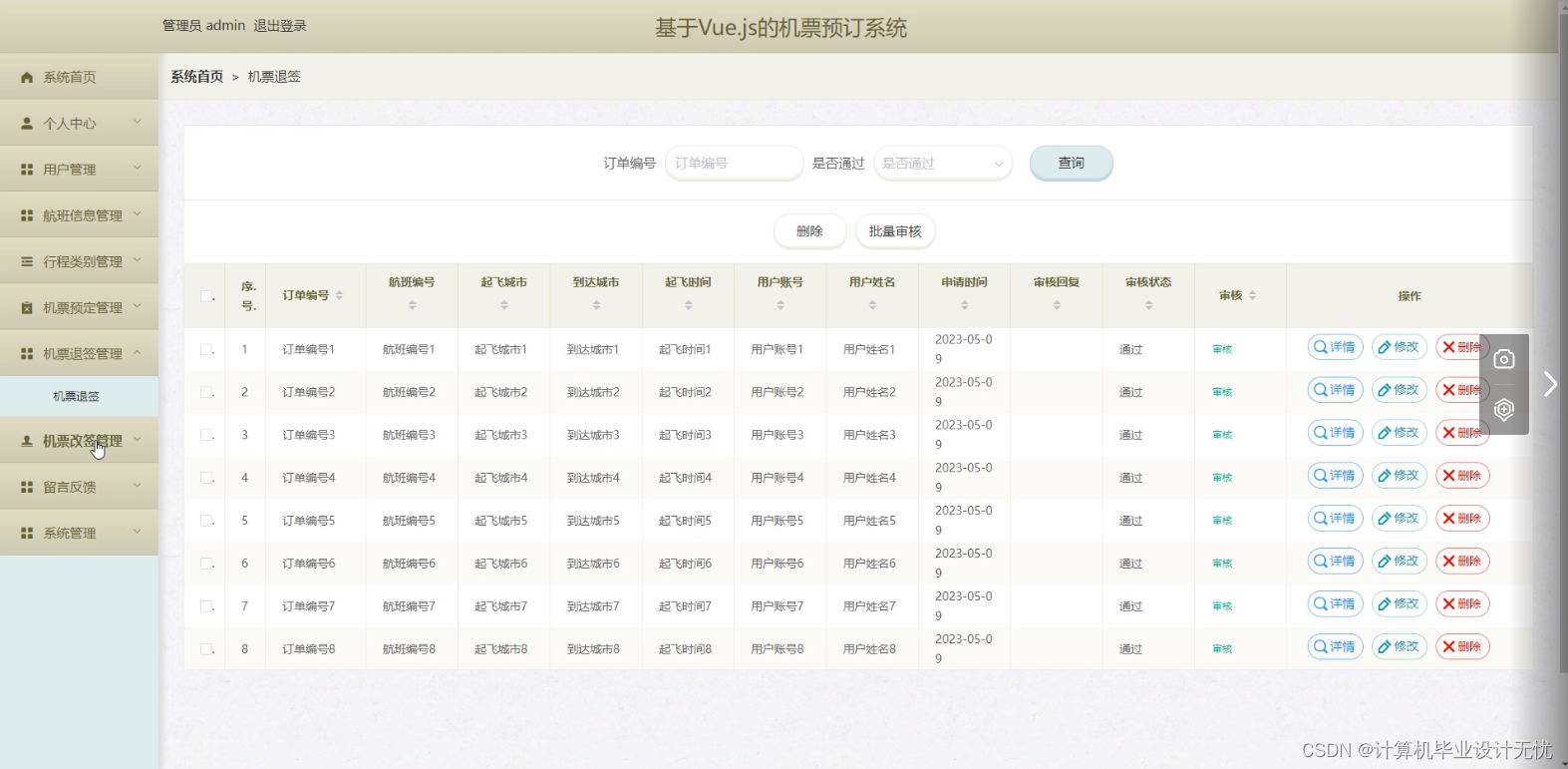The height and width of the screenshot is (769, 1568).
Task: Open the 系统首页 sidebar menu item
Action: 79,77
